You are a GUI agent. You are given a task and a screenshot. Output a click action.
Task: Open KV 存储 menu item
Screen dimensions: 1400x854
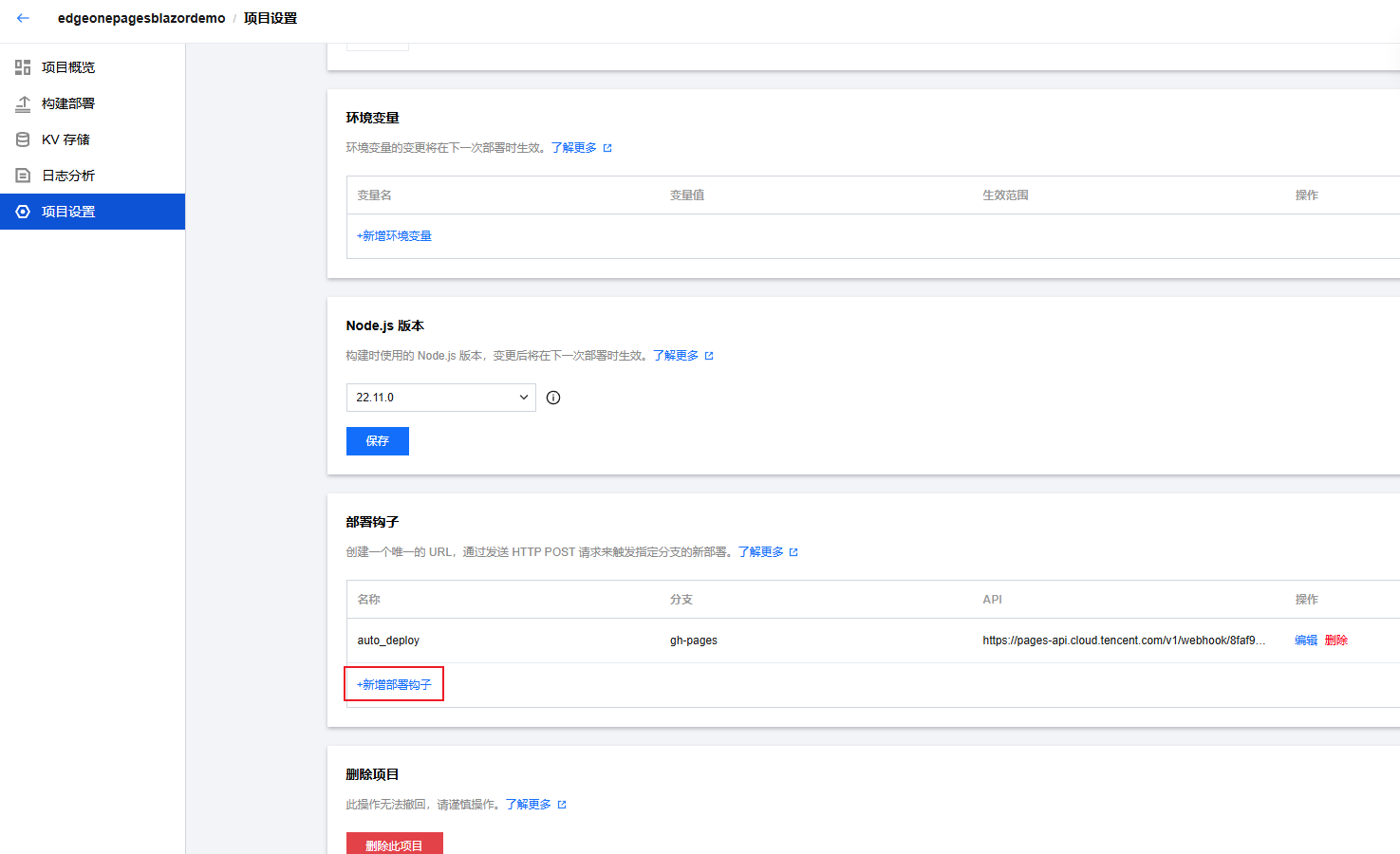pyautogui.click(x=92, y=139)
